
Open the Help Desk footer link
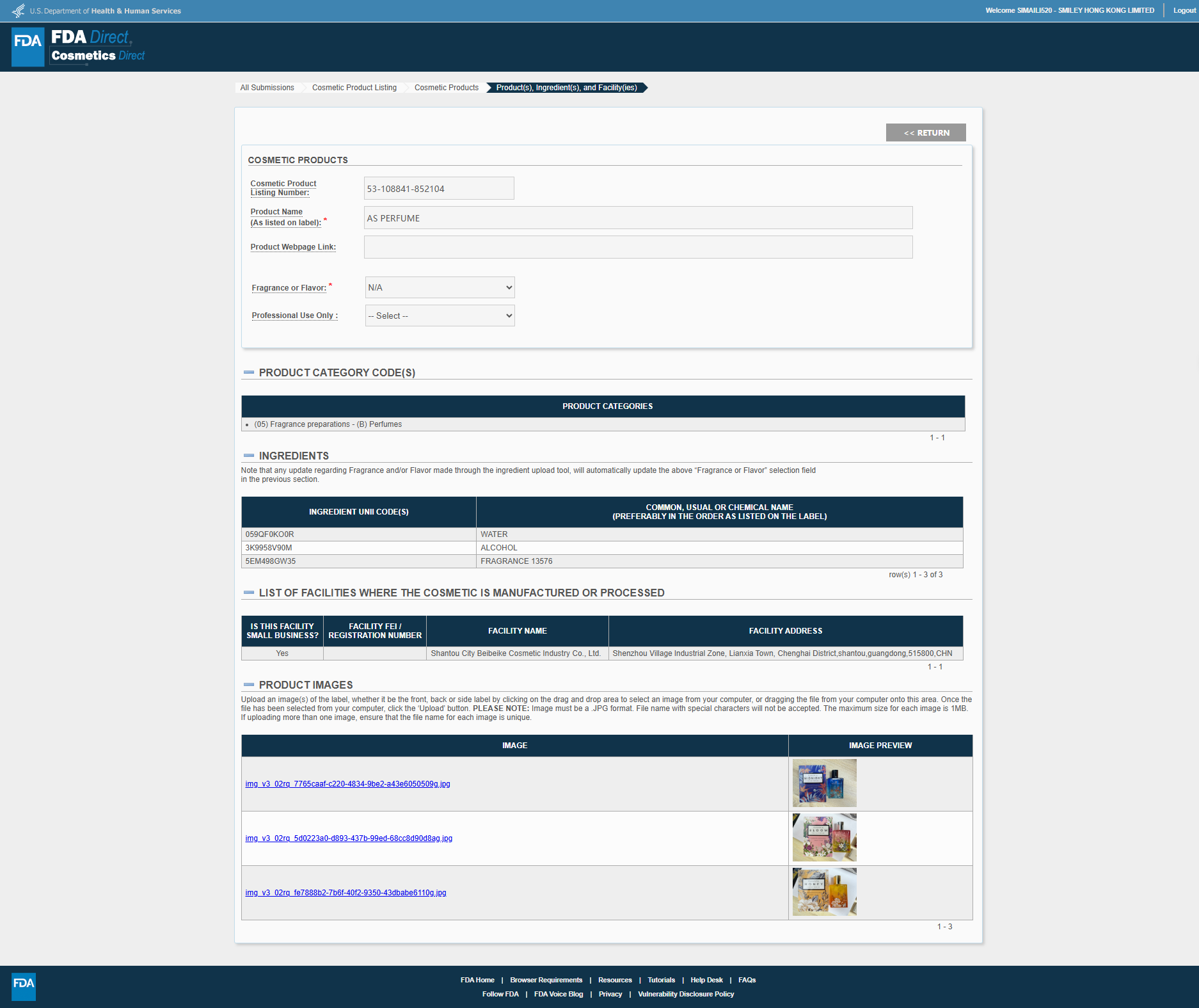point(706,980)
